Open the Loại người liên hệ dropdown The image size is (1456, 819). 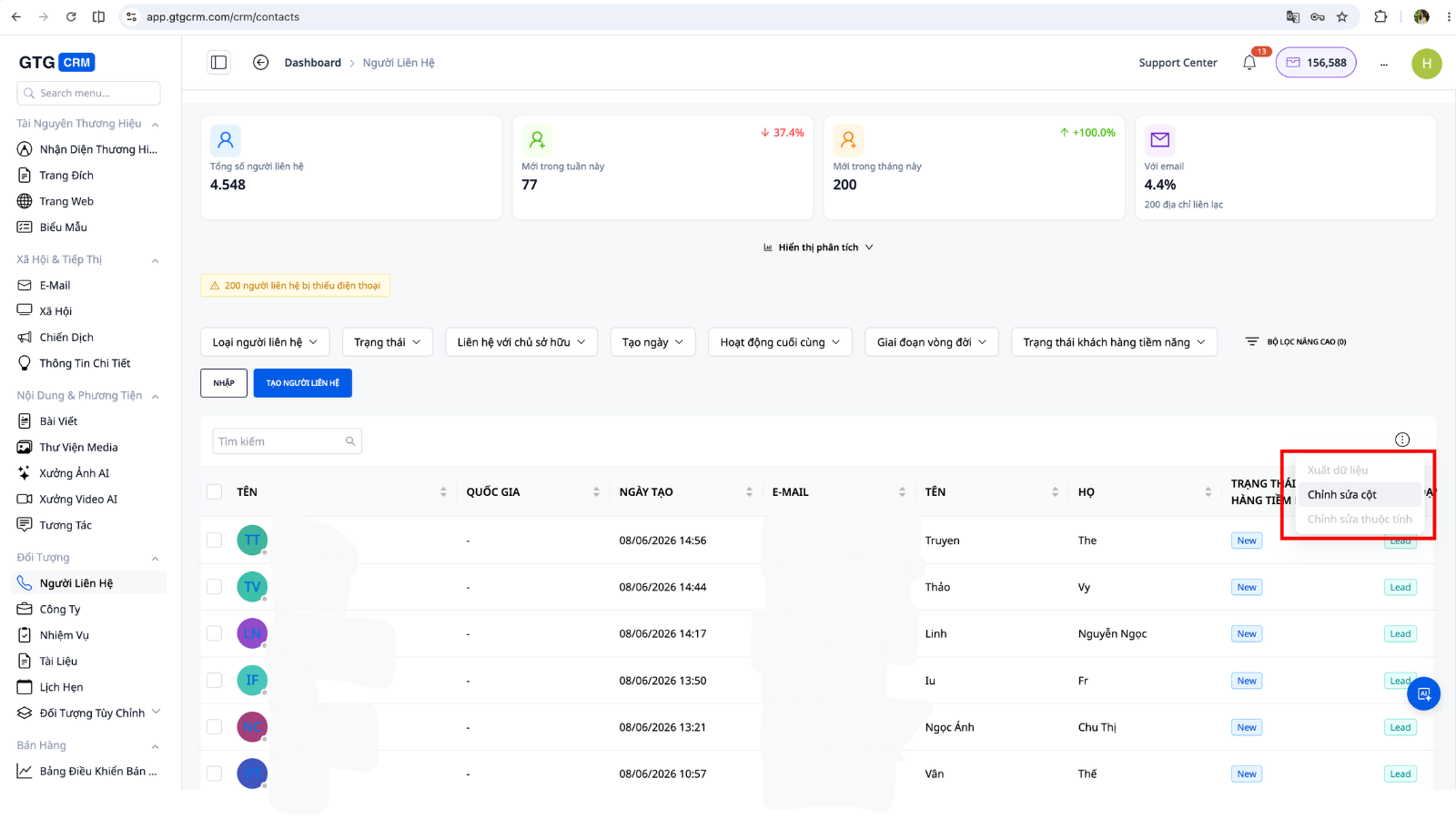tap(265, 342)
